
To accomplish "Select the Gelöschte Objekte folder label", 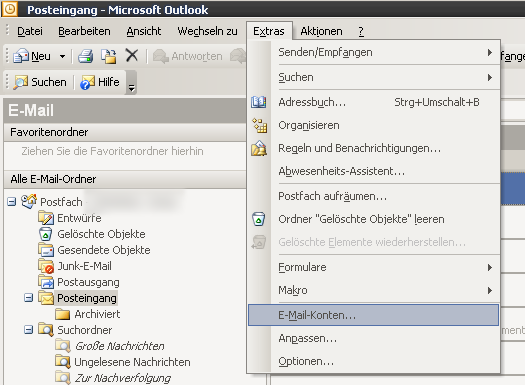I will tap(101, 234).
